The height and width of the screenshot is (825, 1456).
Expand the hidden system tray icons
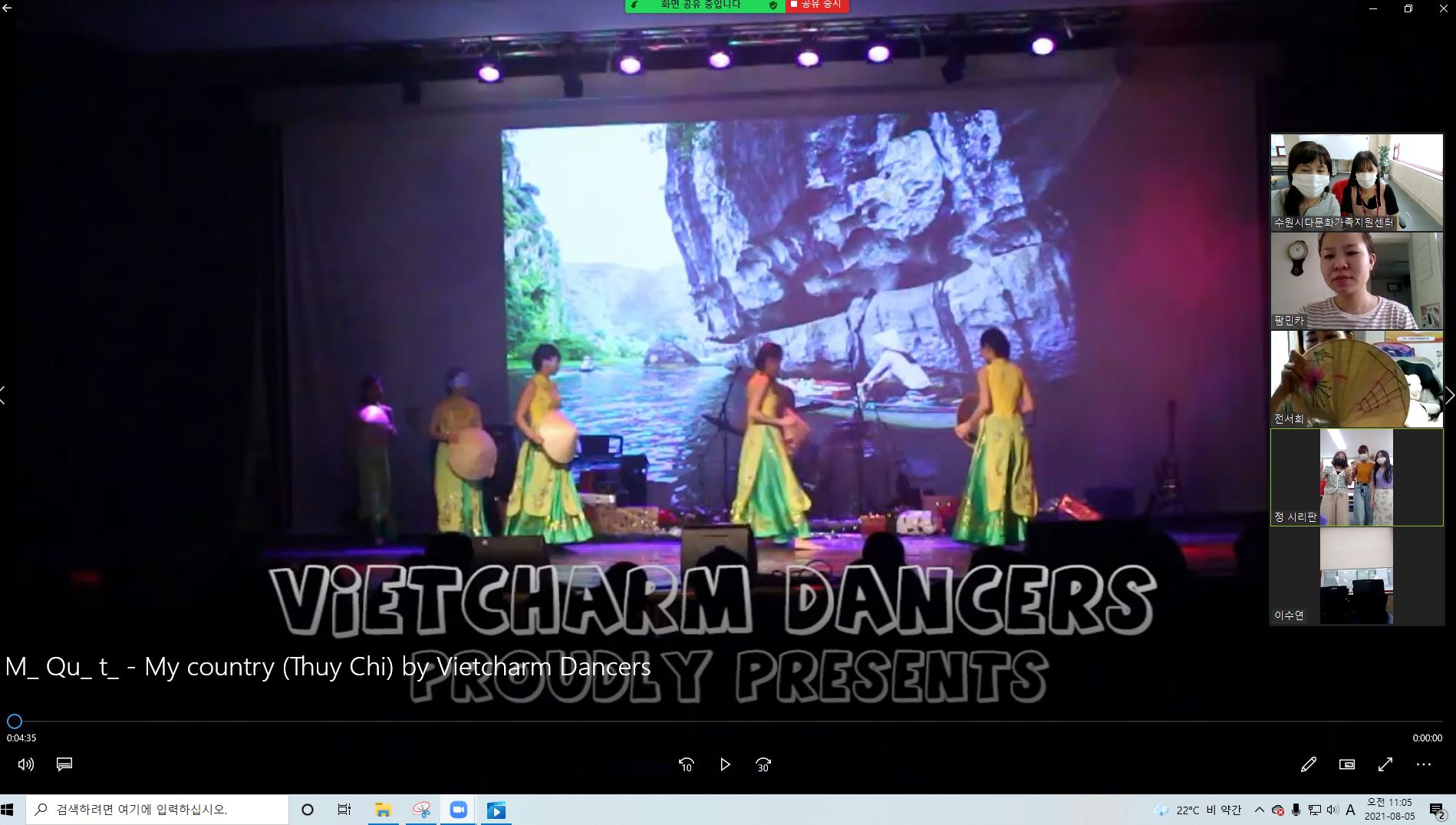tap(1259, 810)
